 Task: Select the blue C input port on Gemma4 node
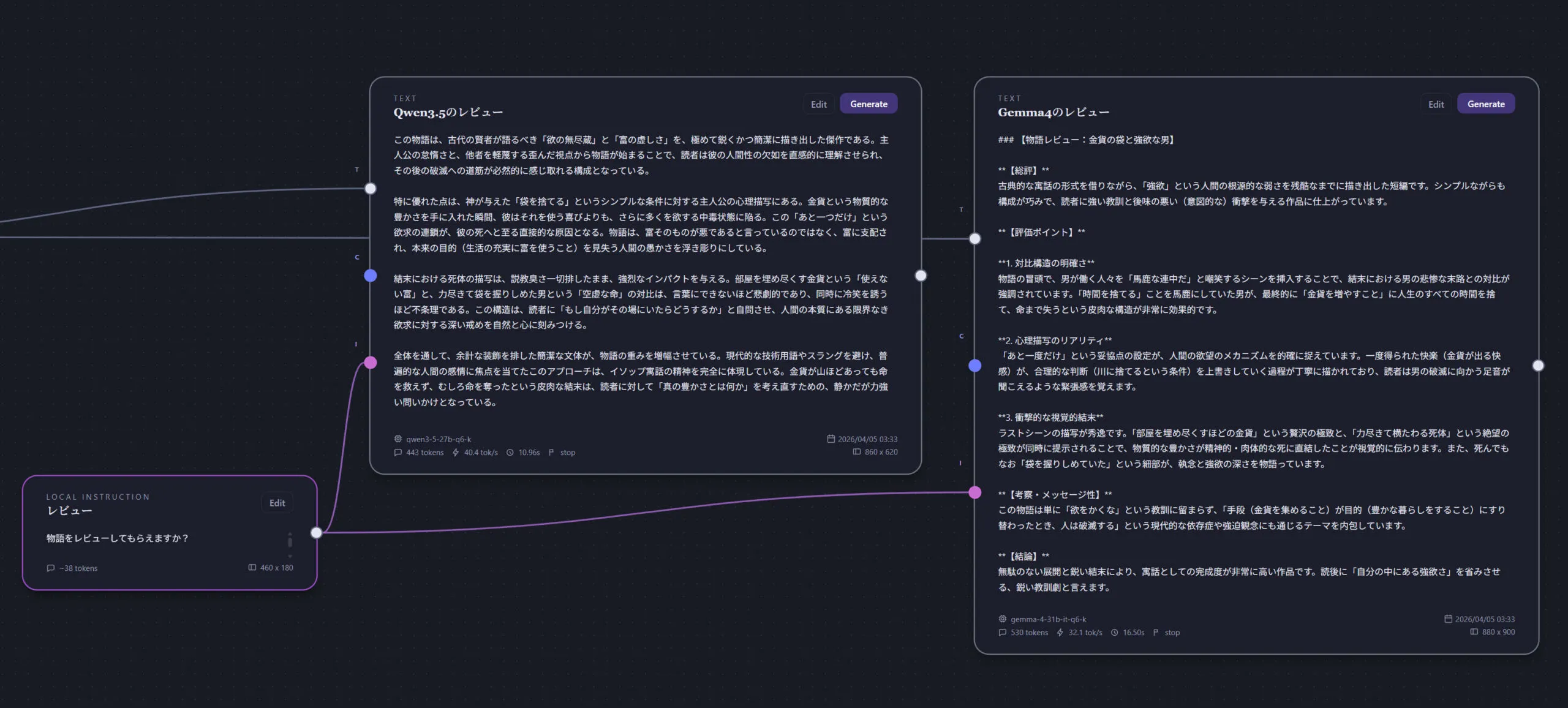click(975, 366)
